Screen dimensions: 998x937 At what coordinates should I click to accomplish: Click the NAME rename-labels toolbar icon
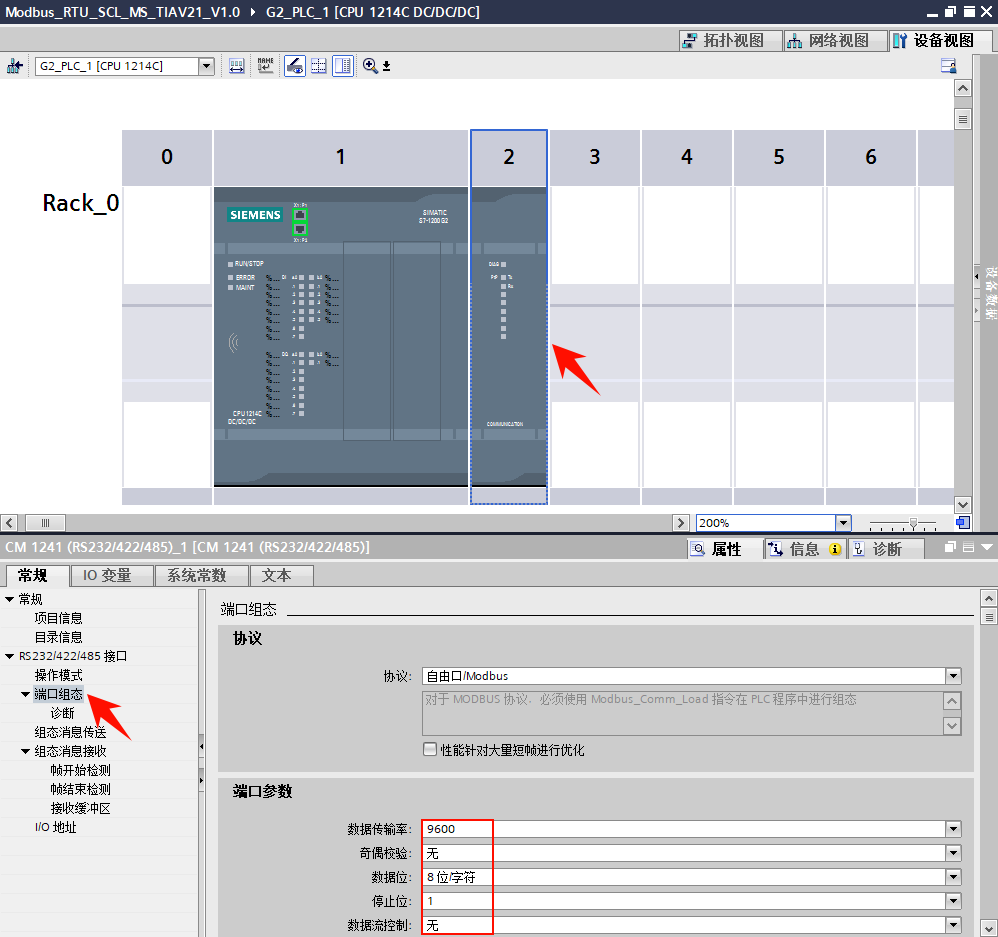[x=265, y=66]
